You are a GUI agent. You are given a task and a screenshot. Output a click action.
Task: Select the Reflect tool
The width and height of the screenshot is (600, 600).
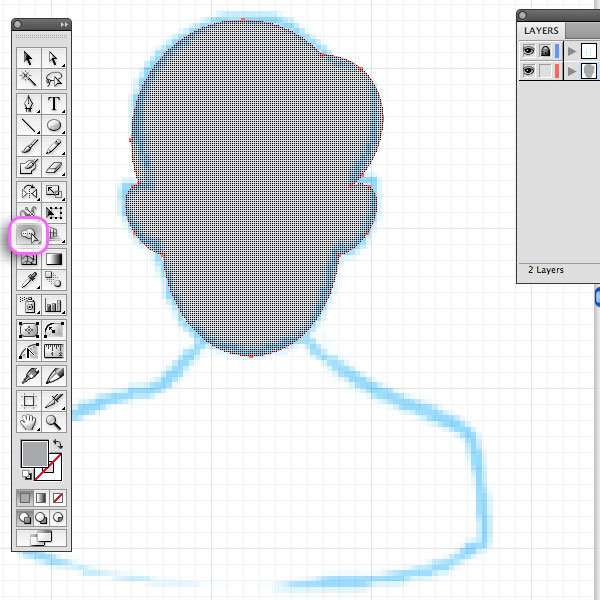[28, 192]
